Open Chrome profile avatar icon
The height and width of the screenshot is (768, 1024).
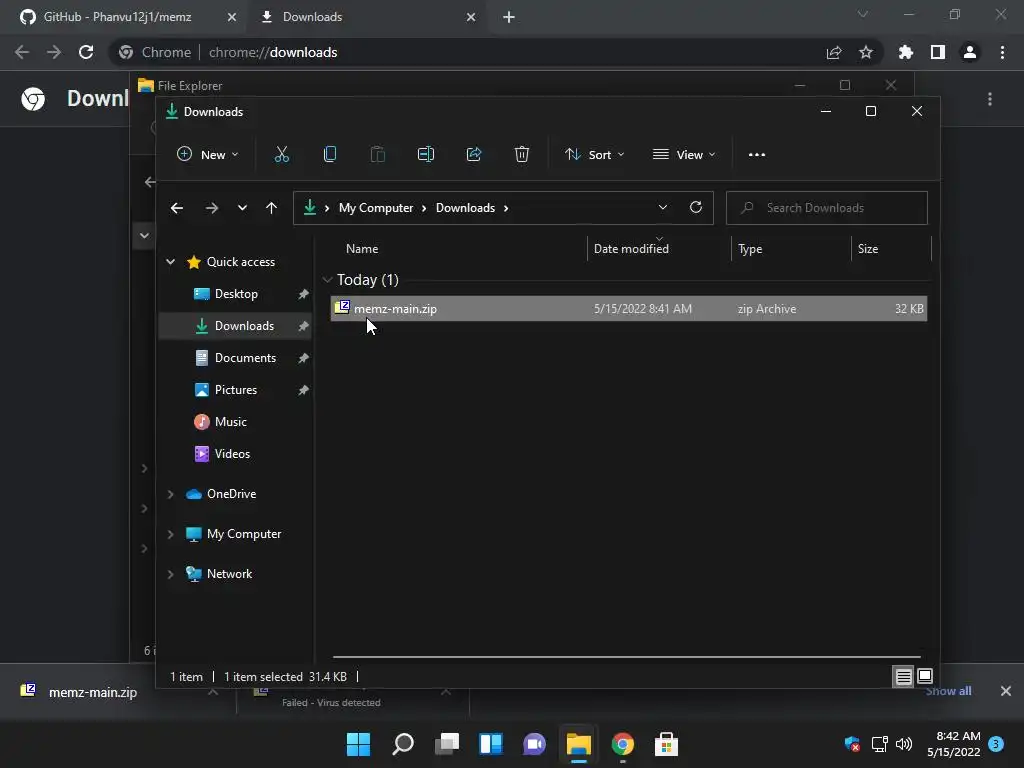970,52
